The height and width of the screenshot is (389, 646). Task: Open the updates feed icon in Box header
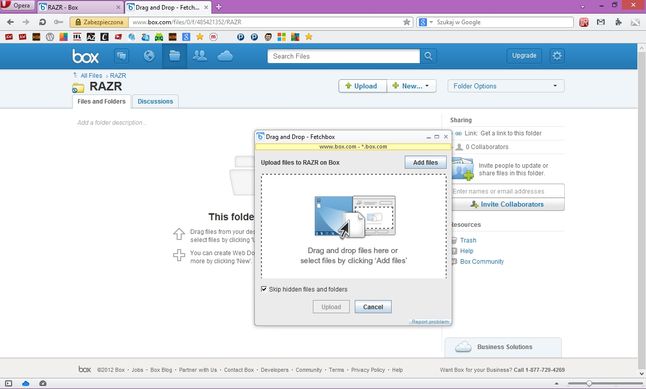click(x=121, y=56)
